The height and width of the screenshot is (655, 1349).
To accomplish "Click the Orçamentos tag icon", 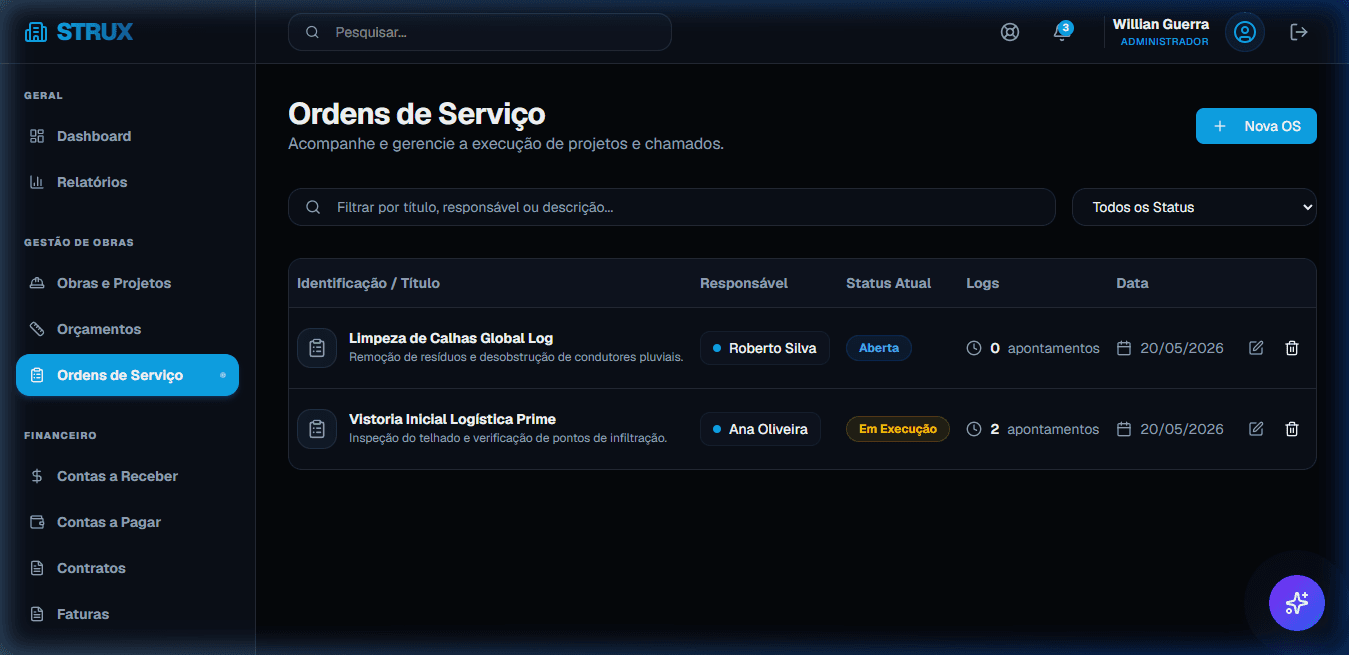I will point(37,329).
